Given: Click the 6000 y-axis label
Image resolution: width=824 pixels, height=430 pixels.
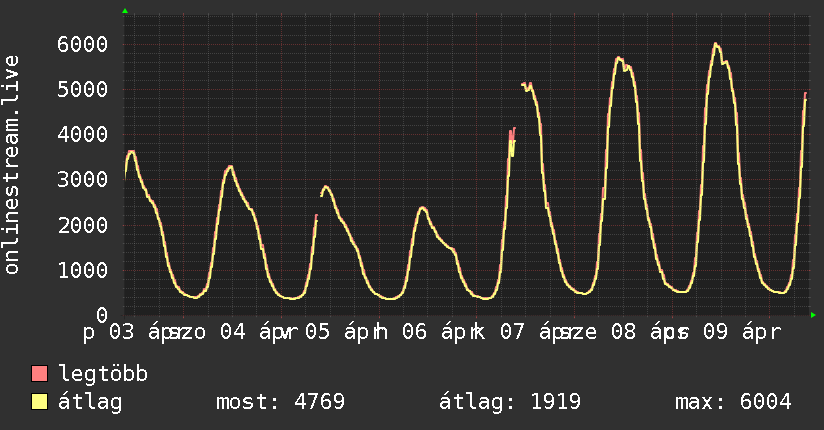Looking at the screenshot, I should [x=83, y=44].
